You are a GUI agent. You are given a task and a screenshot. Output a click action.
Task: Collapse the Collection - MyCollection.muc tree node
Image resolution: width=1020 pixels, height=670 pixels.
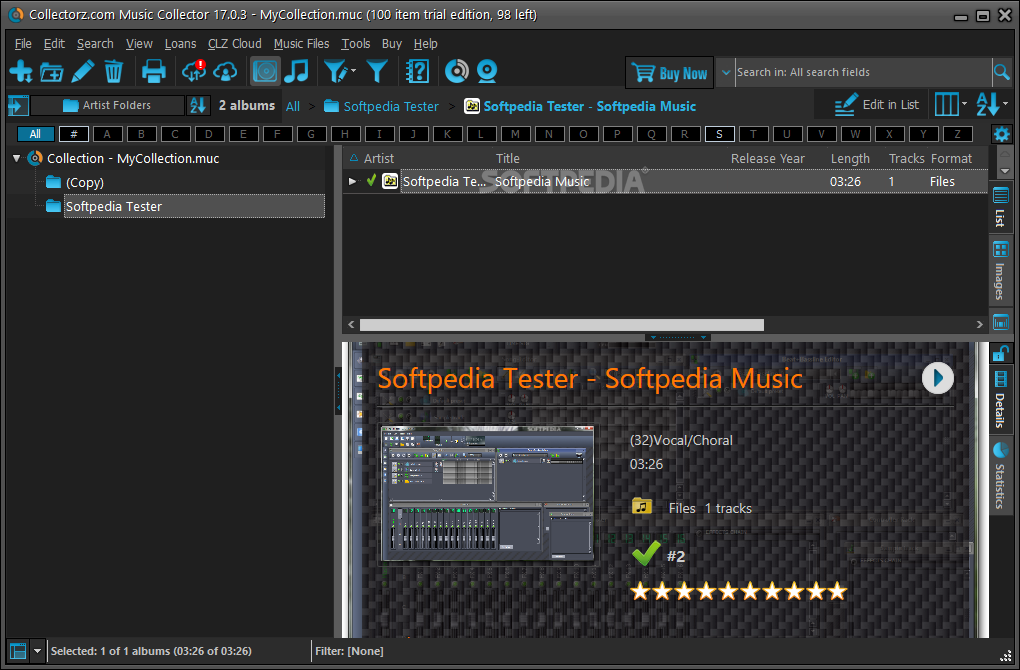pyautogui.click(x=16, y=158)
